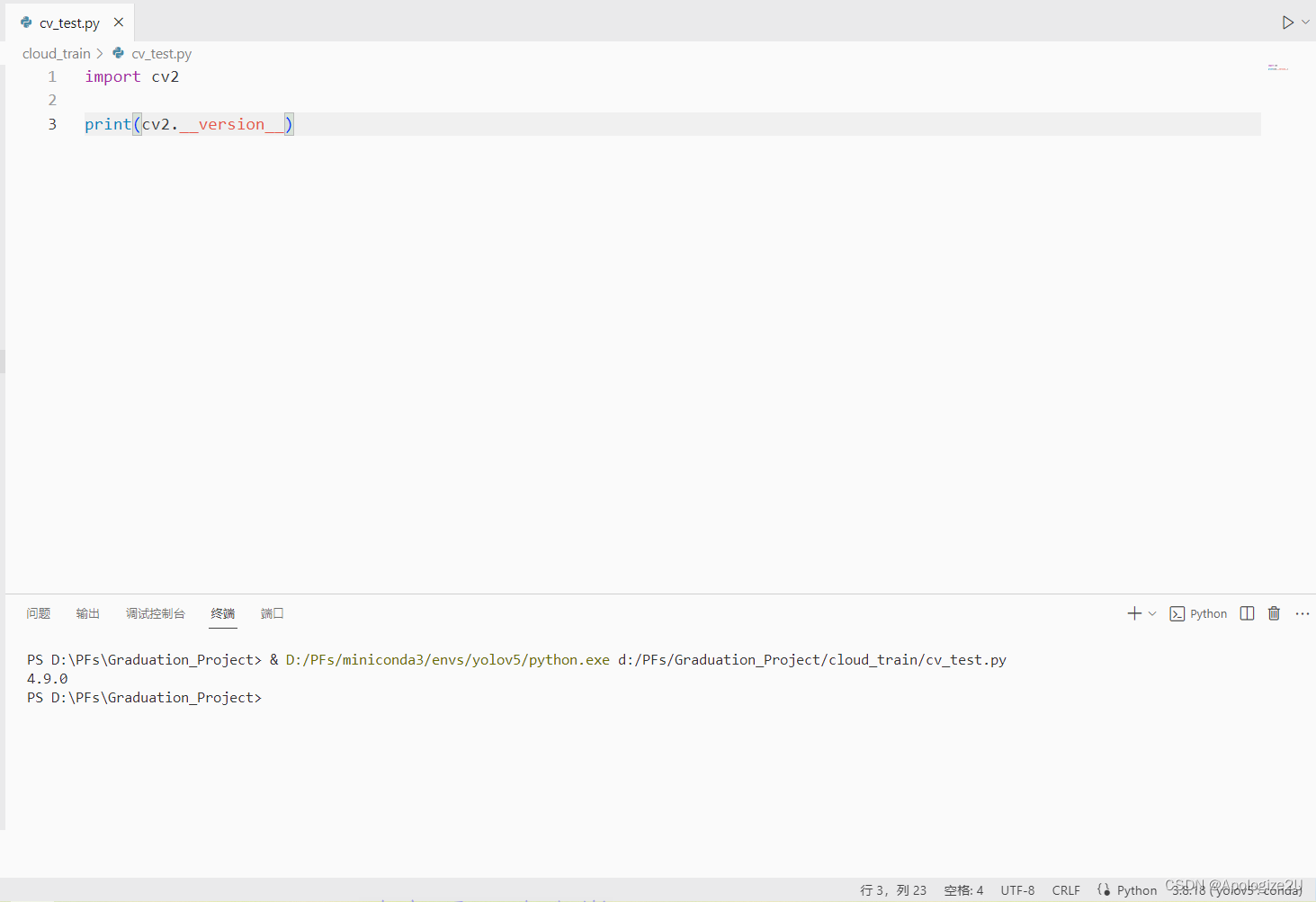The height and width of the screenshot is (902, 1316).
Task: Run the Python file with the play icon
Action: coord(1287,22)
